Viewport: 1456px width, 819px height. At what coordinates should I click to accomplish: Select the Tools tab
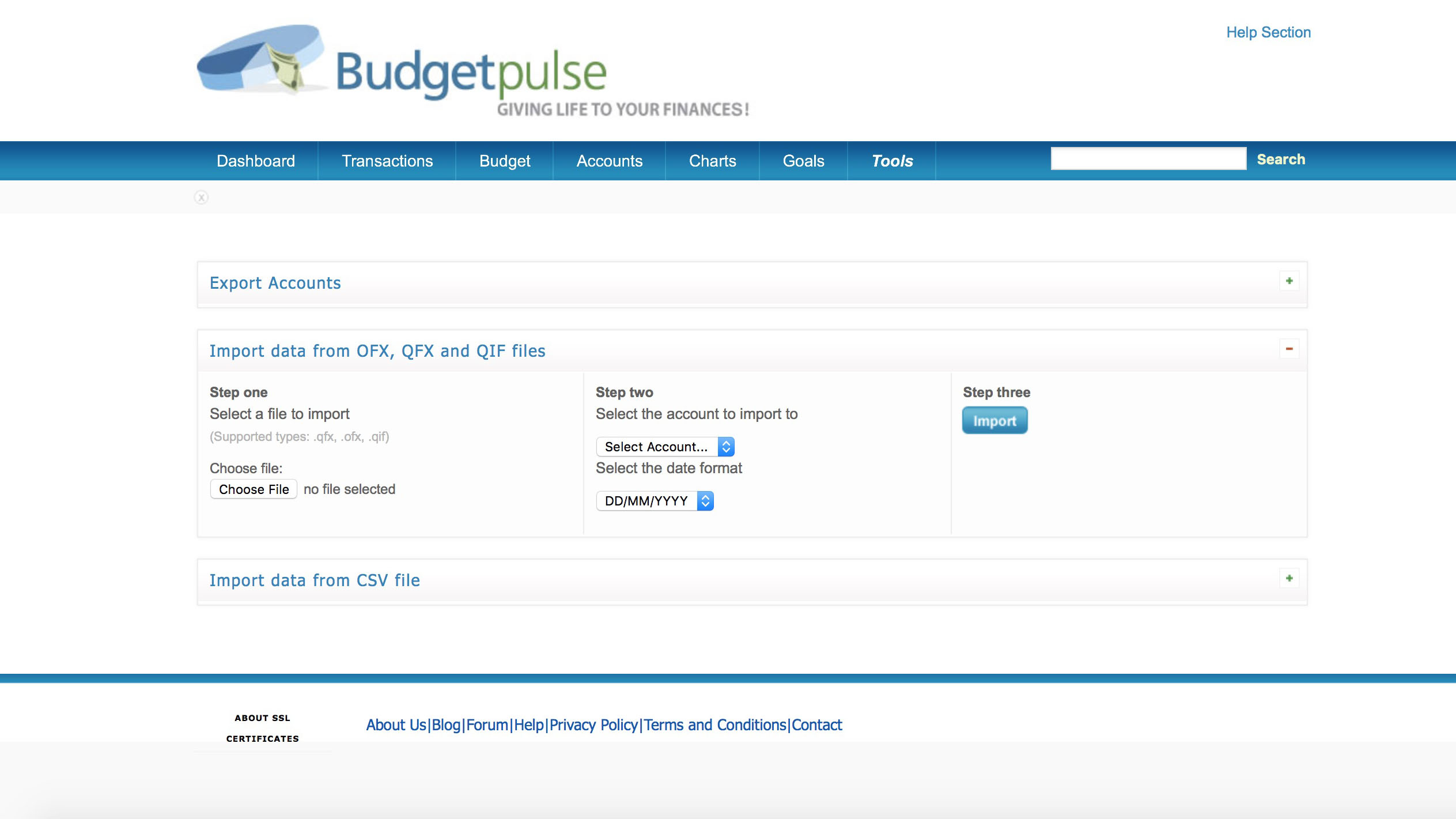[892, 161]
